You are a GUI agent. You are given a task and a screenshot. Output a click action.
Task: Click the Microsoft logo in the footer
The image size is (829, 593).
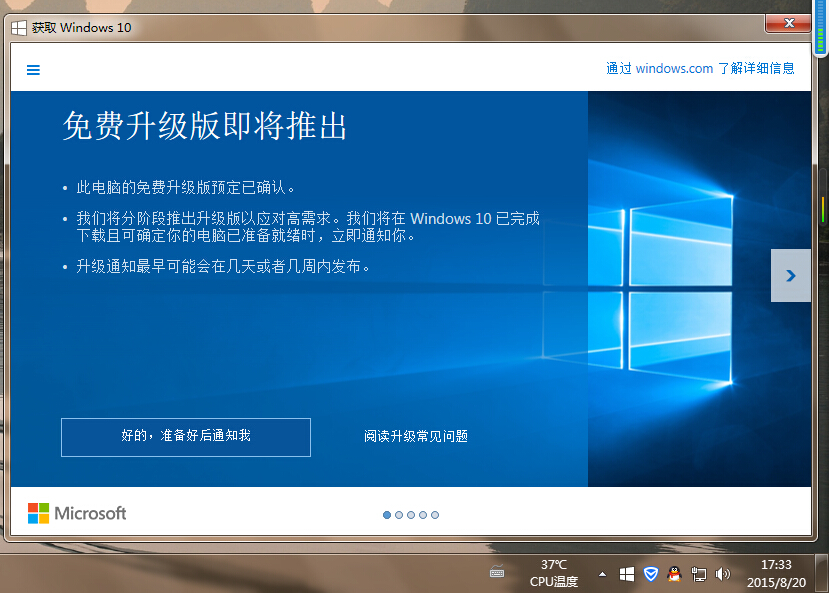77,513
